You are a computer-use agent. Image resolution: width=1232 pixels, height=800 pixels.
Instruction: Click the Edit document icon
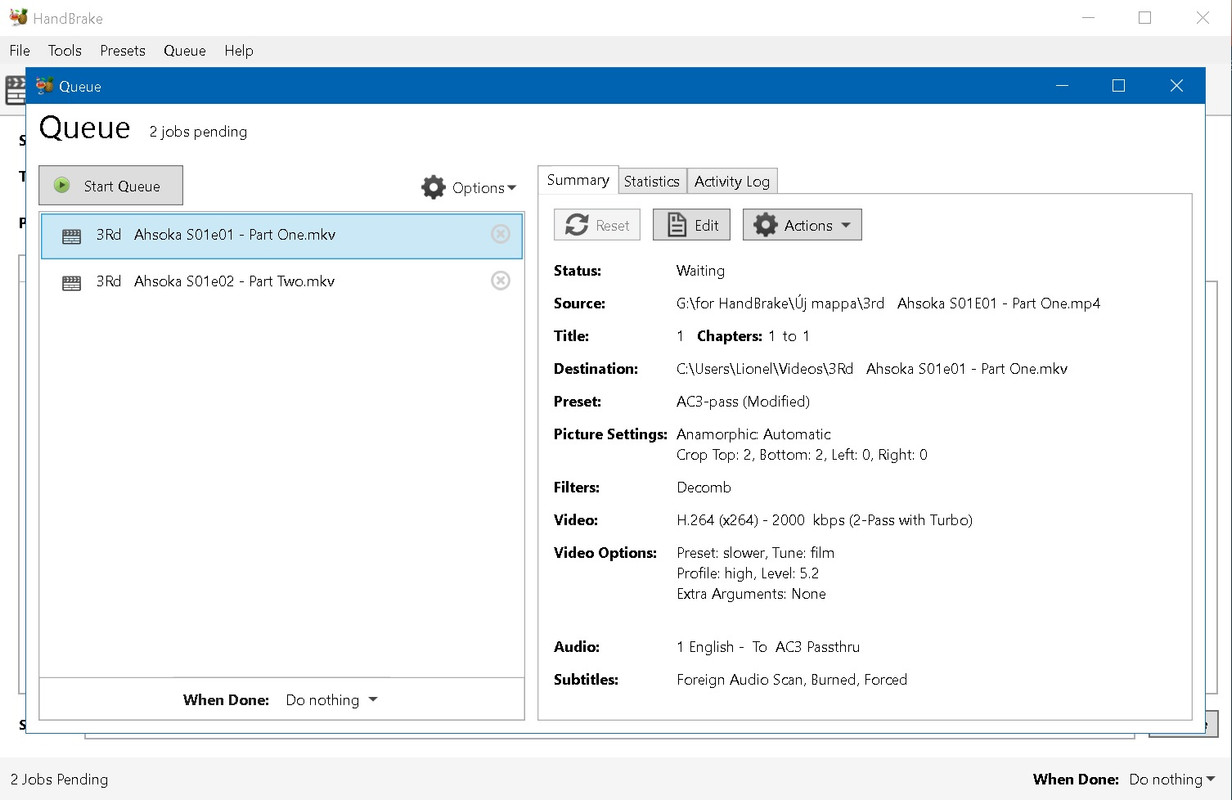677,225
